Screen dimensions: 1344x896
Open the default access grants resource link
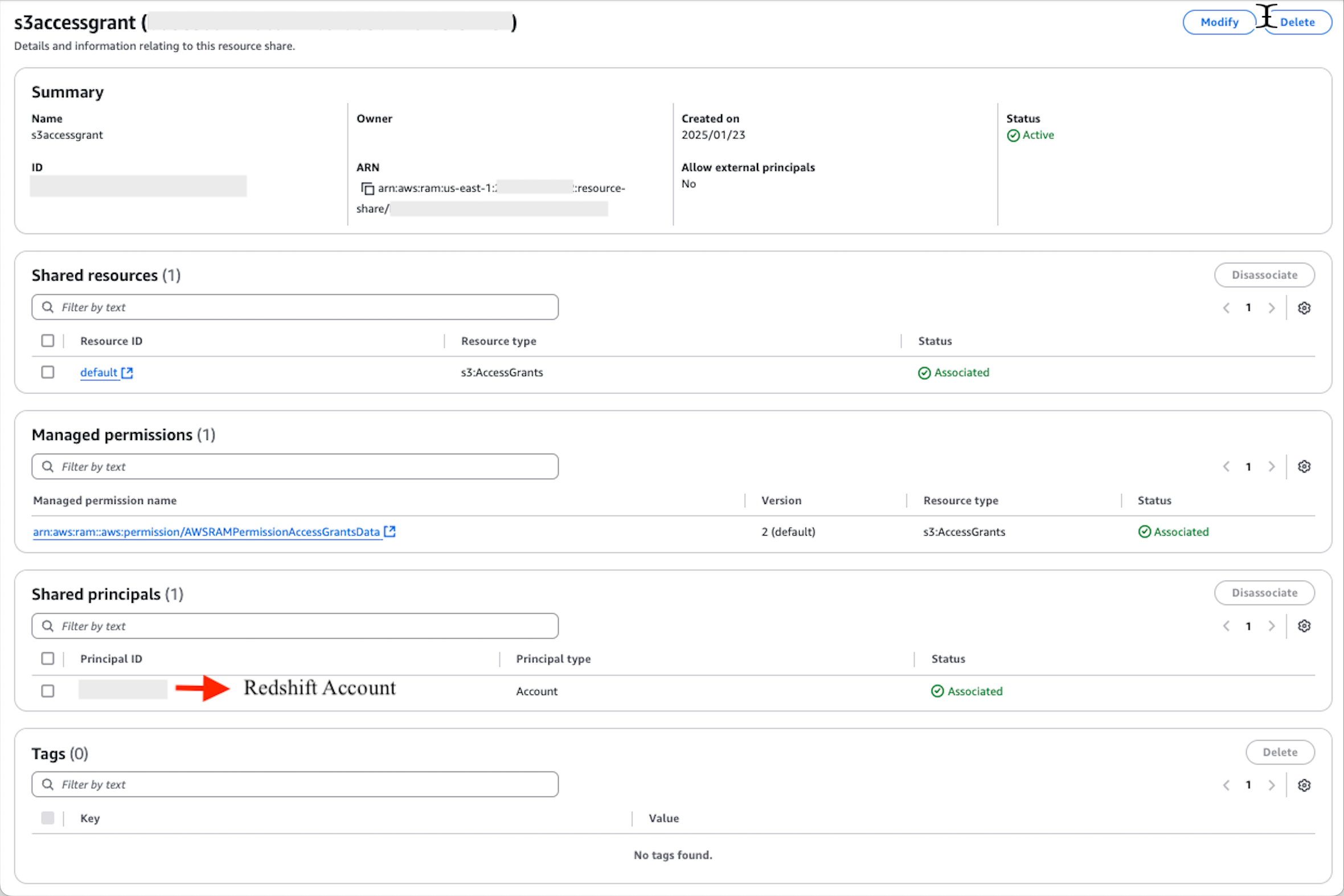point(99,372)
